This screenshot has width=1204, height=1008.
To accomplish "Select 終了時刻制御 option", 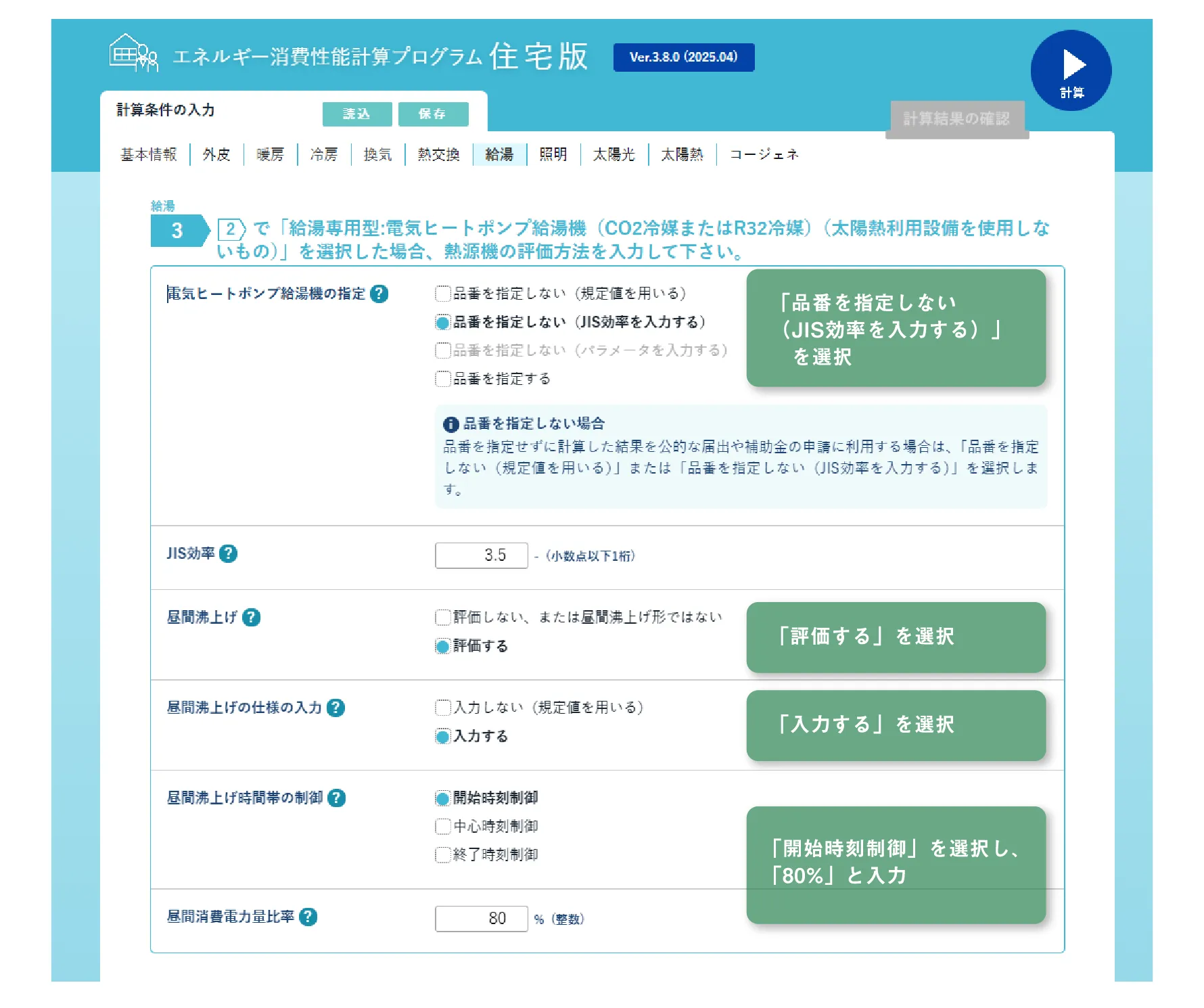I will tap(443, 855).
